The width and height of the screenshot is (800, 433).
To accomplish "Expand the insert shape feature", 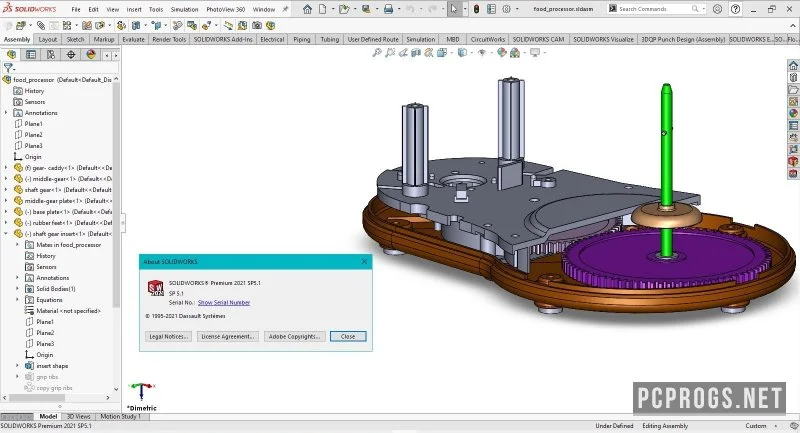I will (x=17, y=366).
